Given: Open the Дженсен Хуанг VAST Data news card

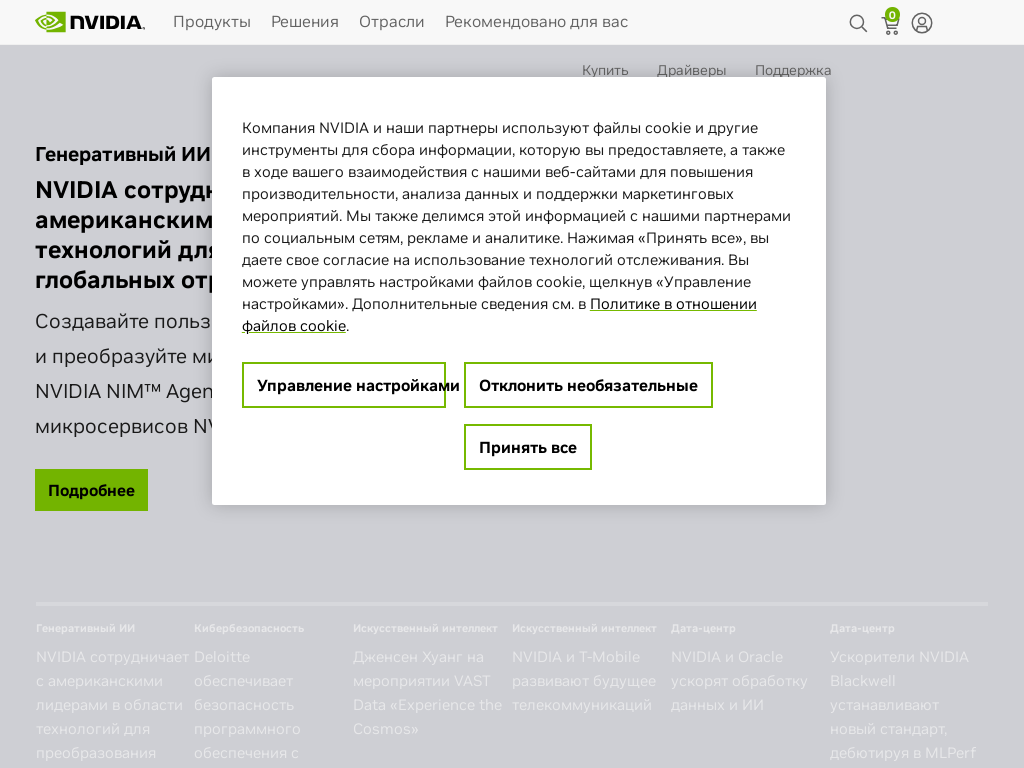Looking at the screenshot, I should point(428,679).
